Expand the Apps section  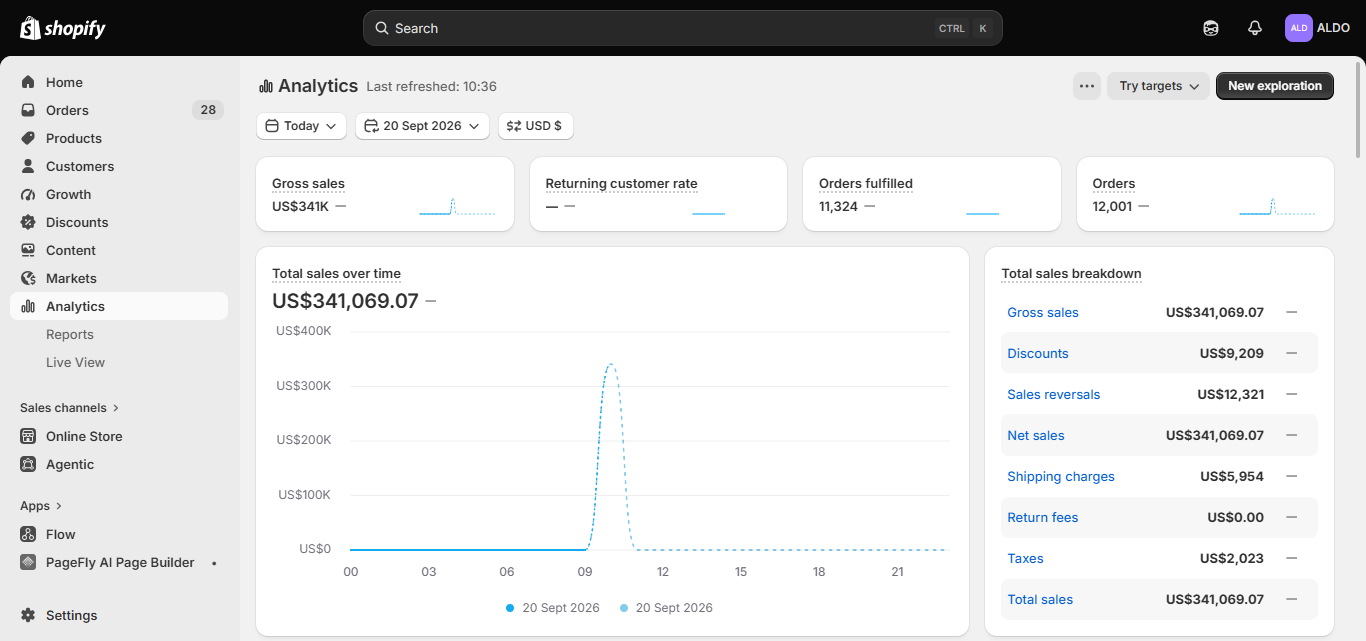coord(41,506)
